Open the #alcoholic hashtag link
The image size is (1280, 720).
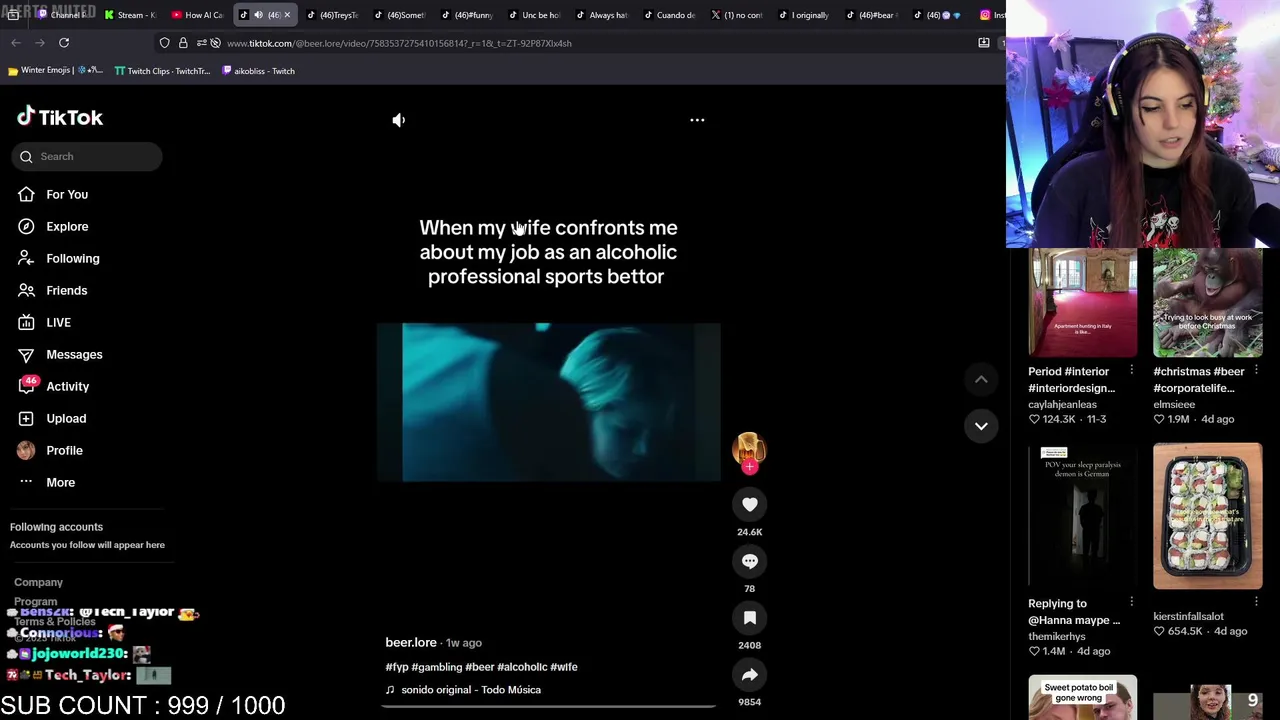pyautogui.click(x=522, y=667)
